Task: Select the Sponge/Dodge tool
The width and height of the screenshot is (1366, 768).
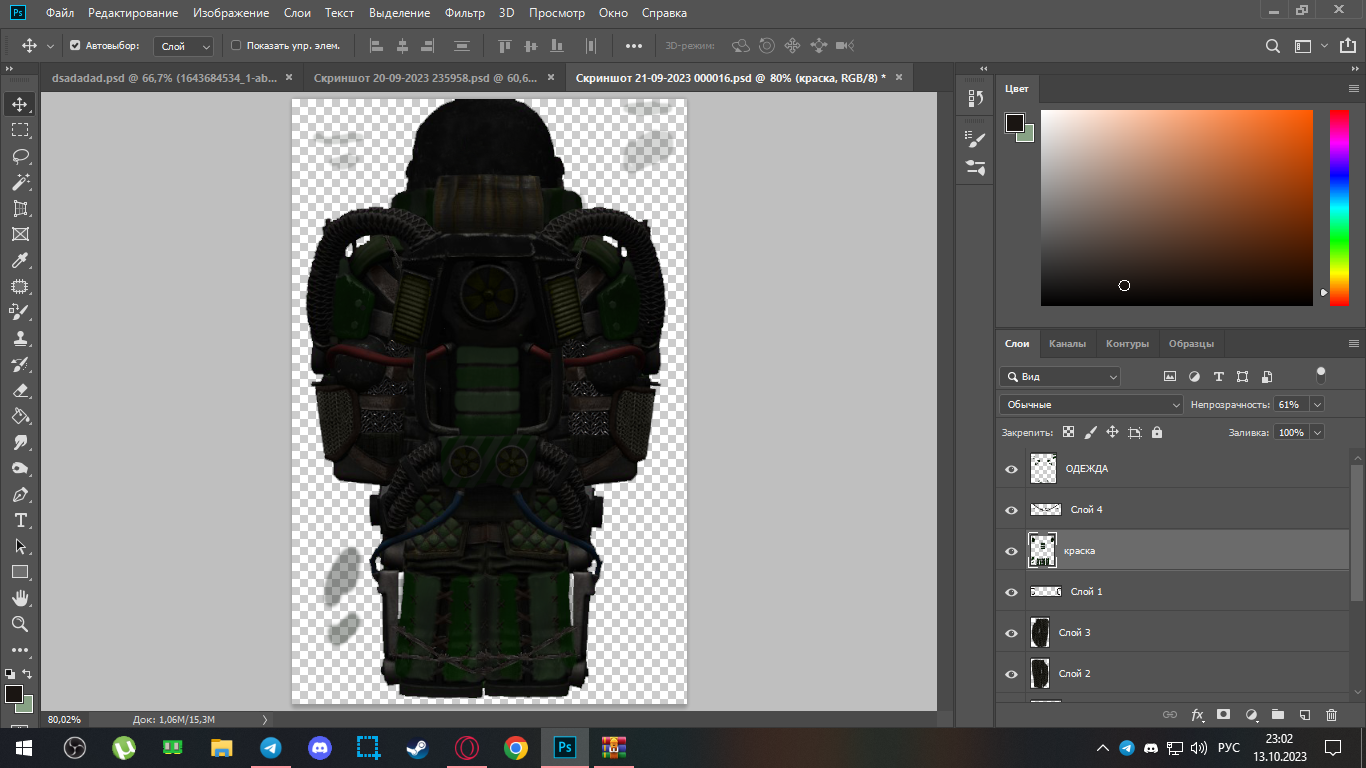Action: point(20,468)
